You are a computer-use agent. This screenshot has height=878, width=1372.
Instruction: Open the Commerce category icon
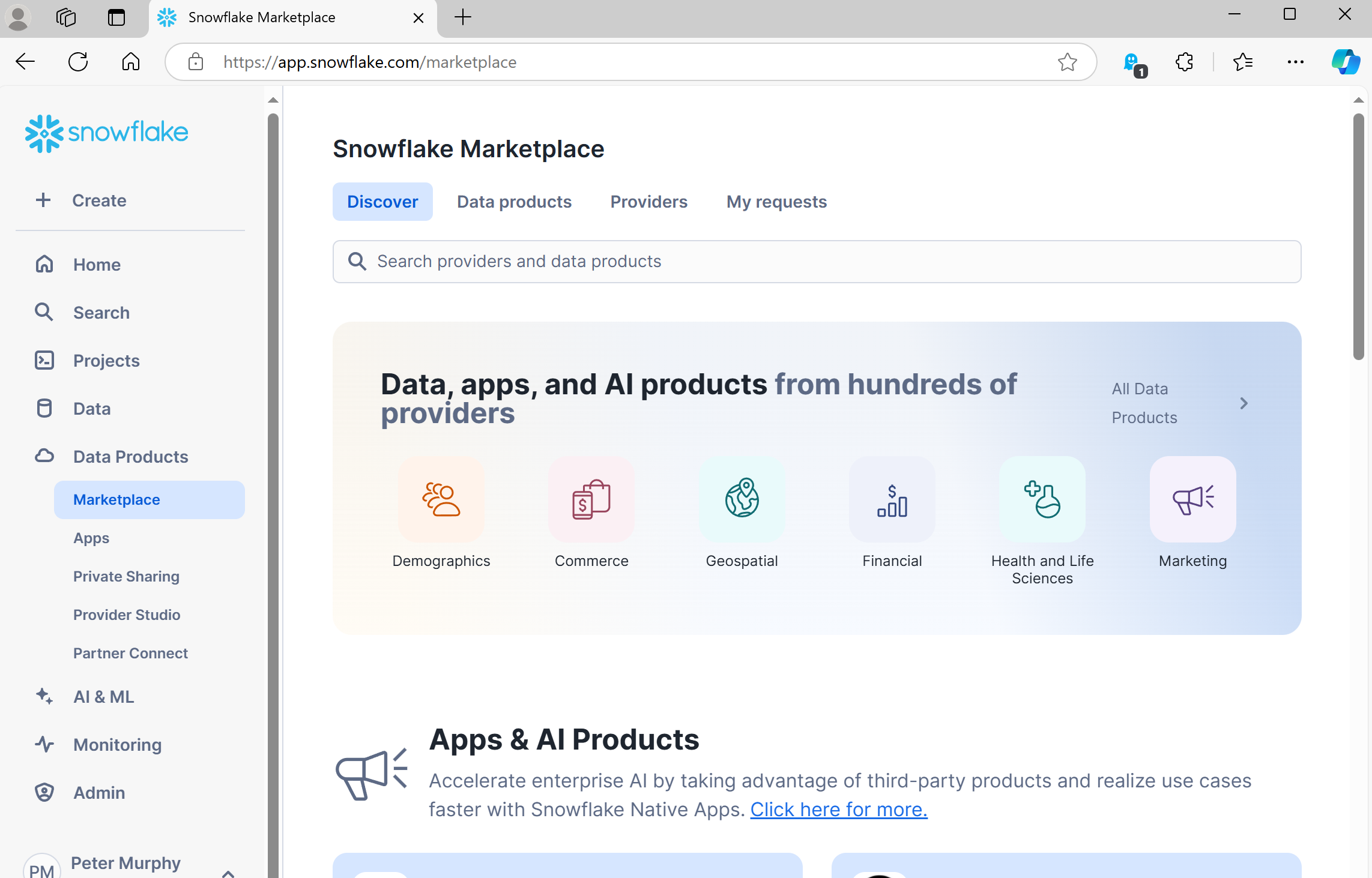tap(591, 499)
